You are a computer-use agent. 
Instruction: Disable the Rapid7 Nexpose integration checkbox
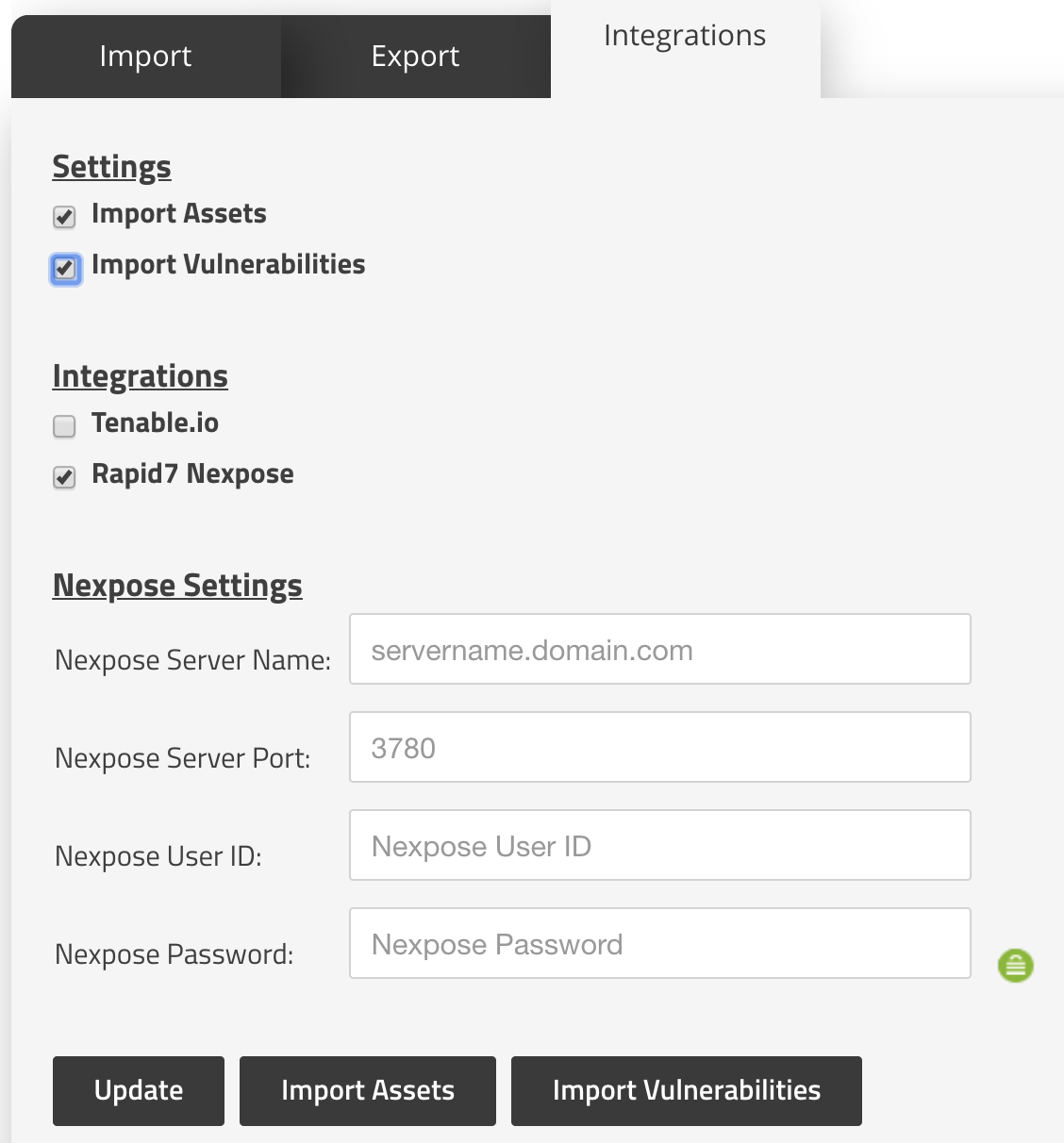[x=64, y=477]
